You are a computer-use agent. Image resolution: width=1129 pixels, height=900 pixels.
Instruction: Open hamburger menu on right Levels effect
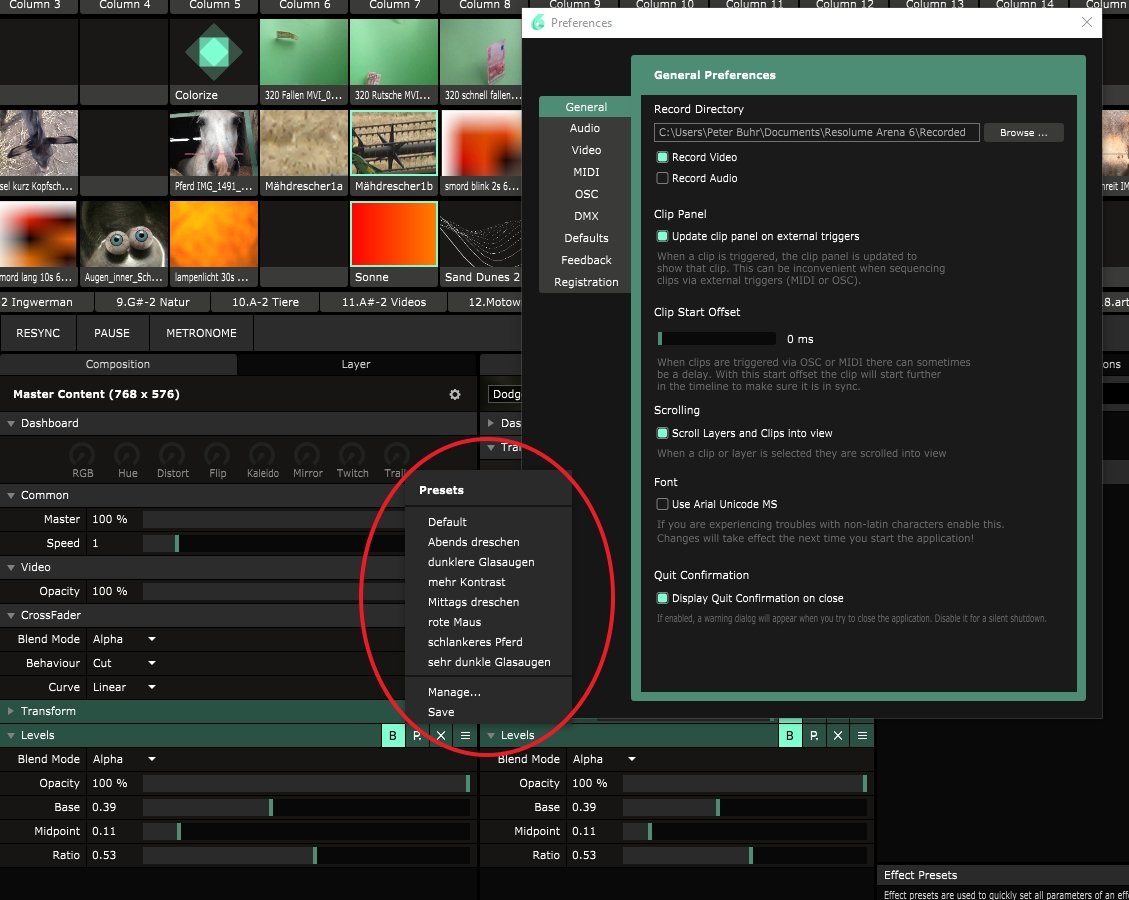862,736
